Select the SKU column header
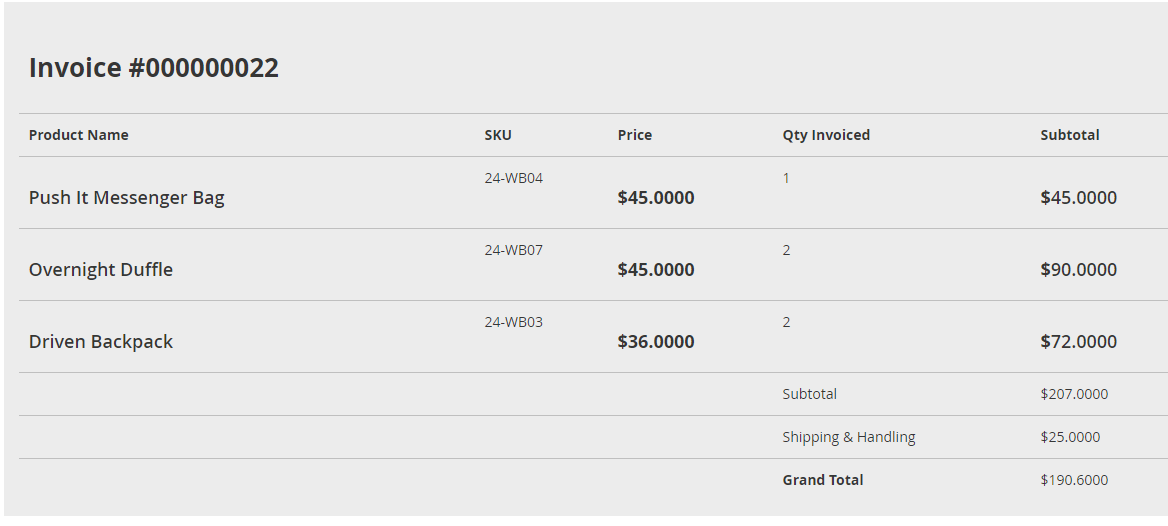The height and width of the screenshot is (526, 1168). pos(498,135)
